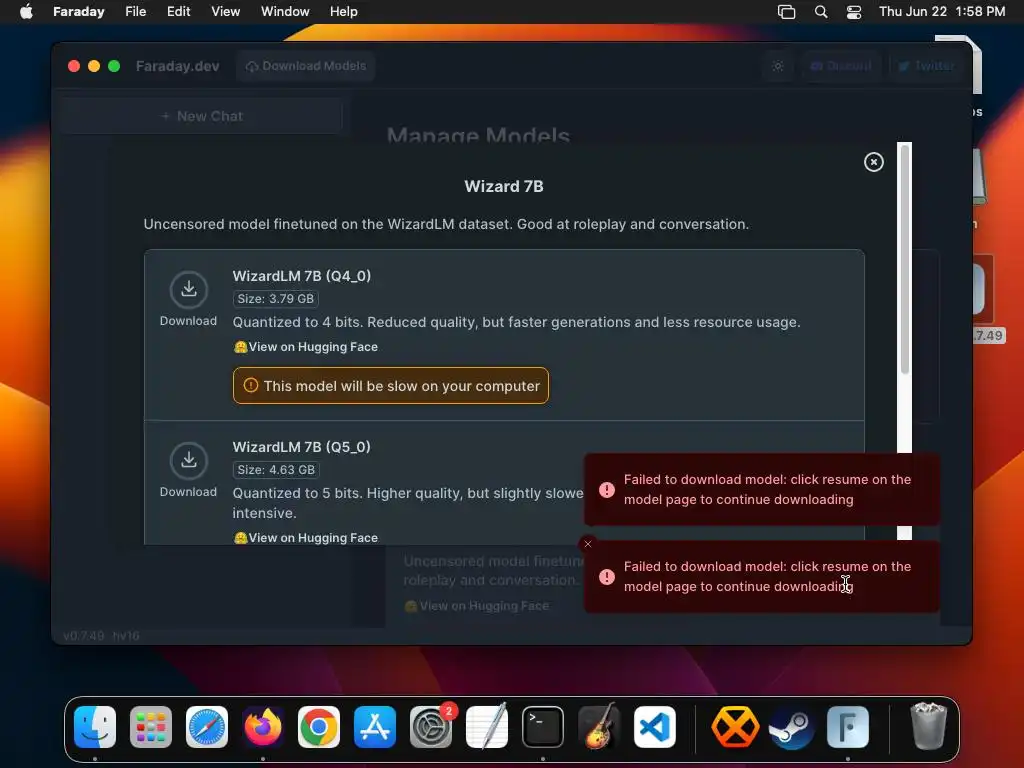Click the version v0.7.49 text in footer
The image size is (1024, 768).
point(84,635)
